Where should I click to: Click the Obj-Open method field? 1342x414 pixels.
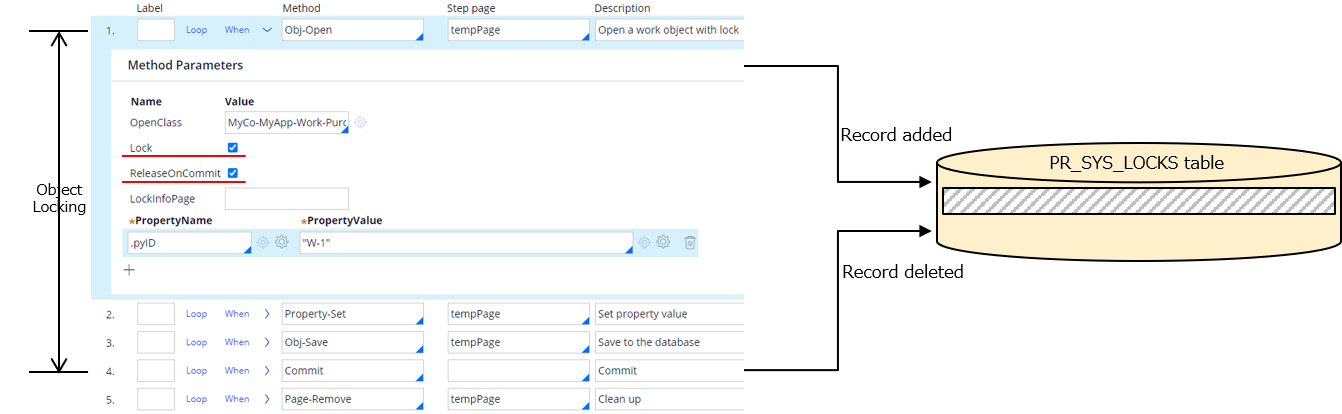(x=353, y=30)
